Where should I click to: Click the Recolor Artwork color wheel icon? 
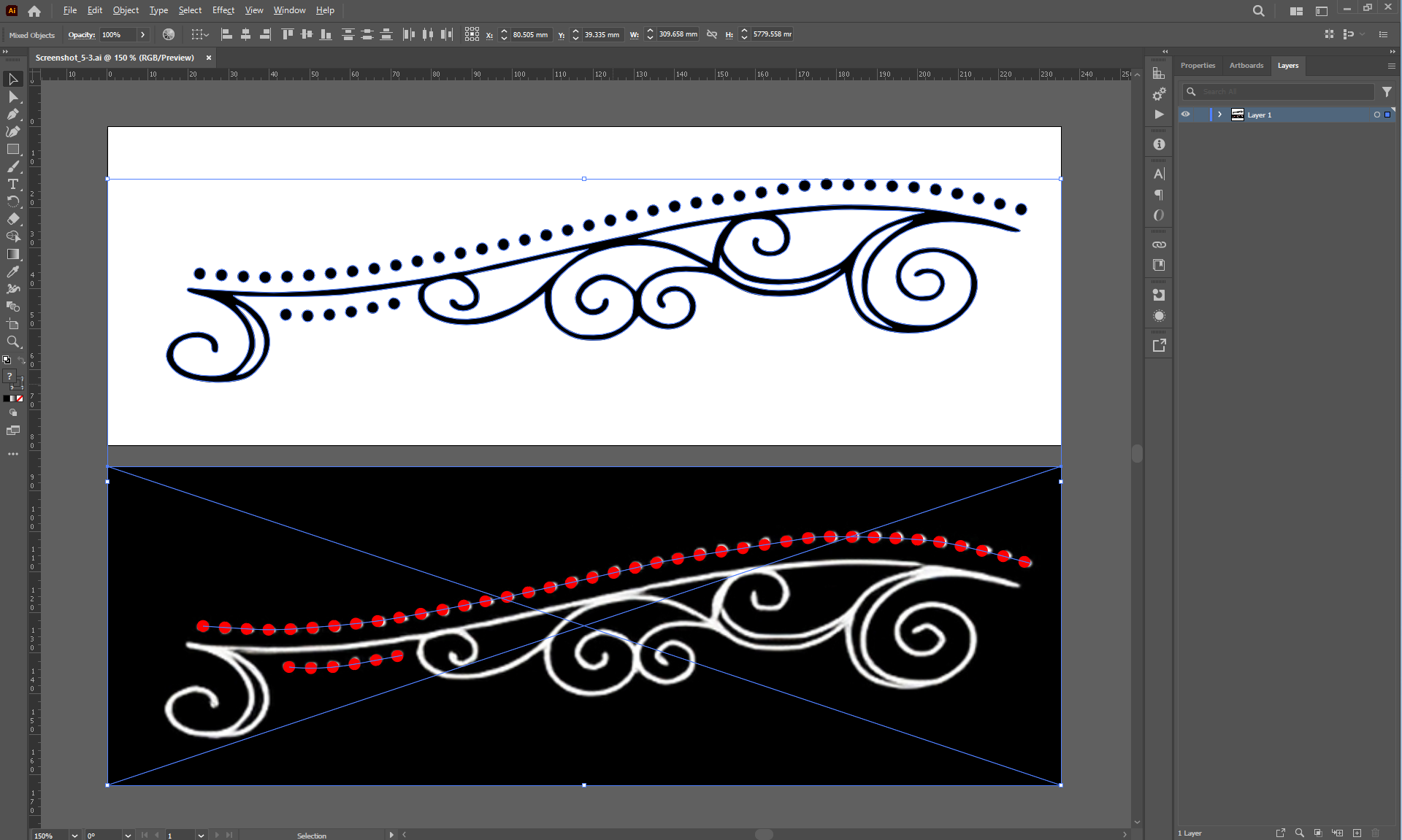click(x=169, y=34)
